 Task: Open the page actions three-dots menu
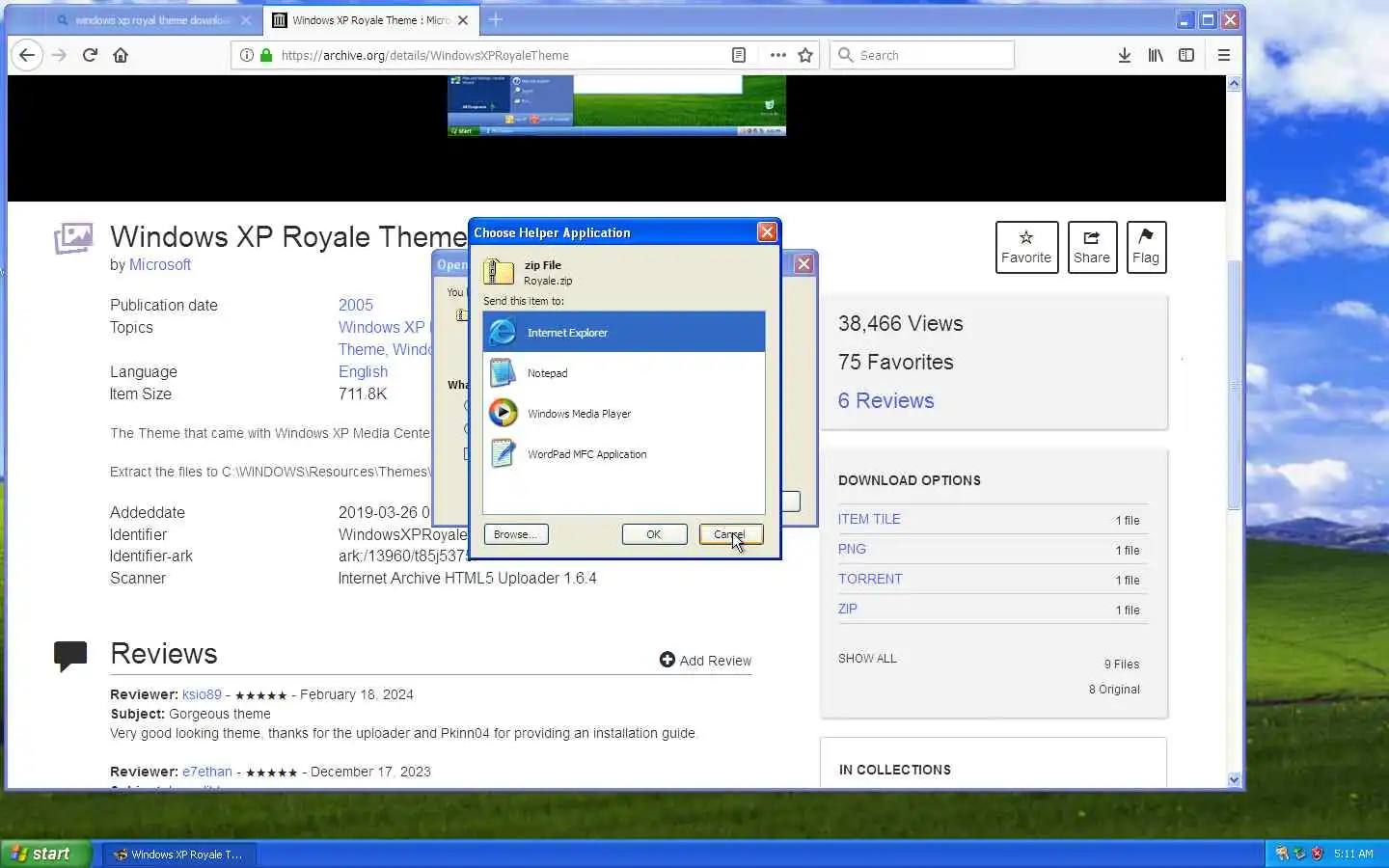pyautogui.click(x=777, y=55)
